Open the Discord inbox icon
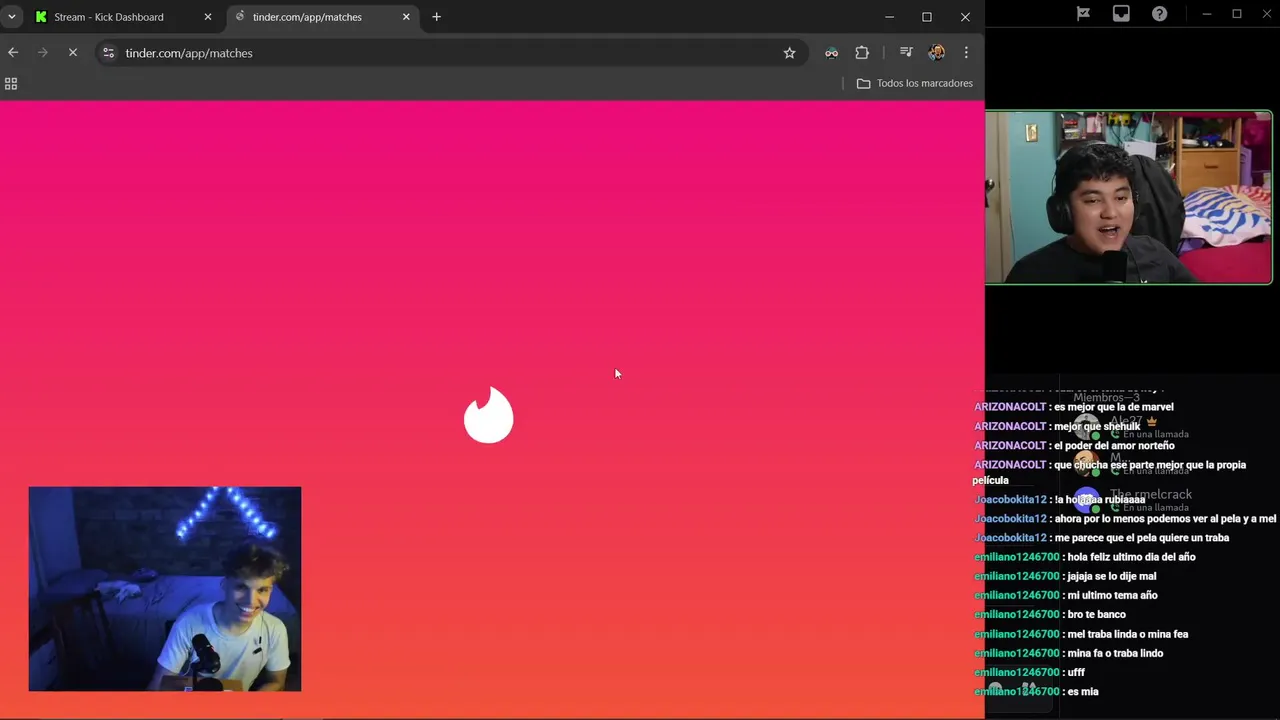1280x720 pixels. pyautogui.click(x=1121, y=14)
